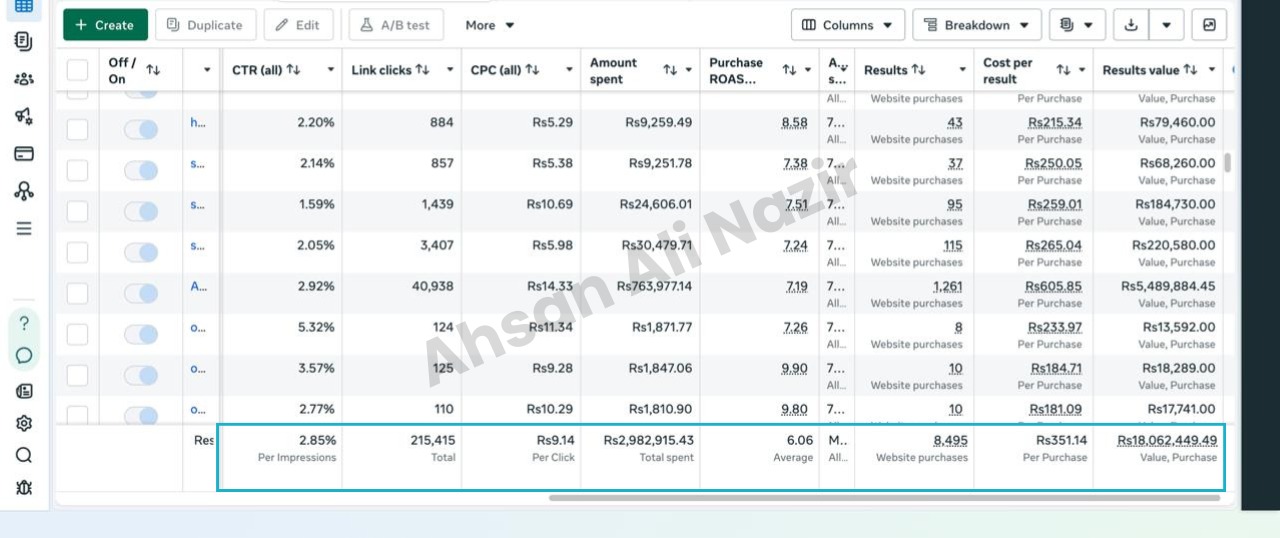The height and width of the screenshot is (538, 1280).
Task: Open the campaign link starting with "A..."
Action: pyautogui.click(x=198, y=287)
